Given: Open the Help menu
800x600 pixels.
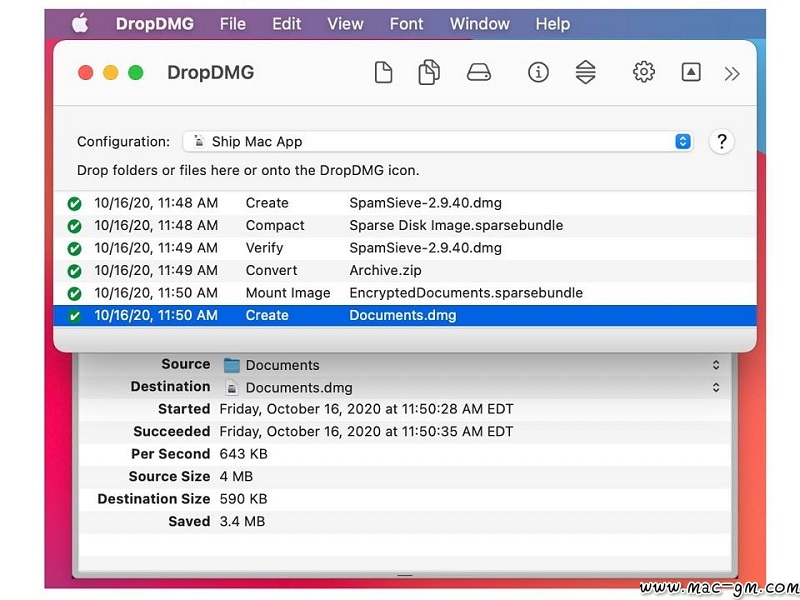Looking at the screenshot, I should pyautogui.click(x=553, y=23).
